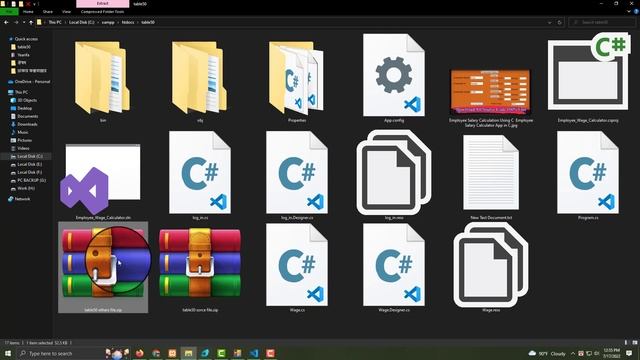Open Visual Studio Code from the taskbar
The height and width of the screenshot is (360, 640).
tap(254, 353)
